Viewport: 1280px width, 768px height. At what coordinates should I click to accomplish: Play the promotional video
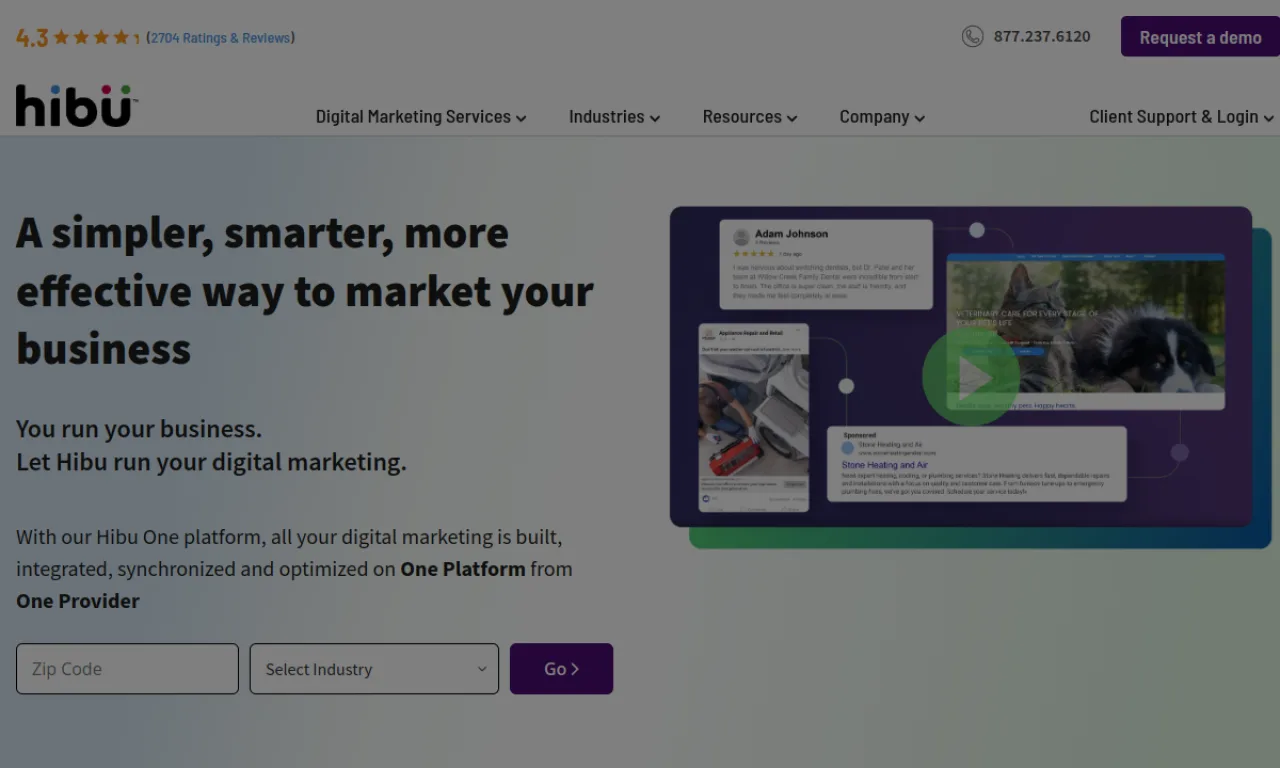970,378
